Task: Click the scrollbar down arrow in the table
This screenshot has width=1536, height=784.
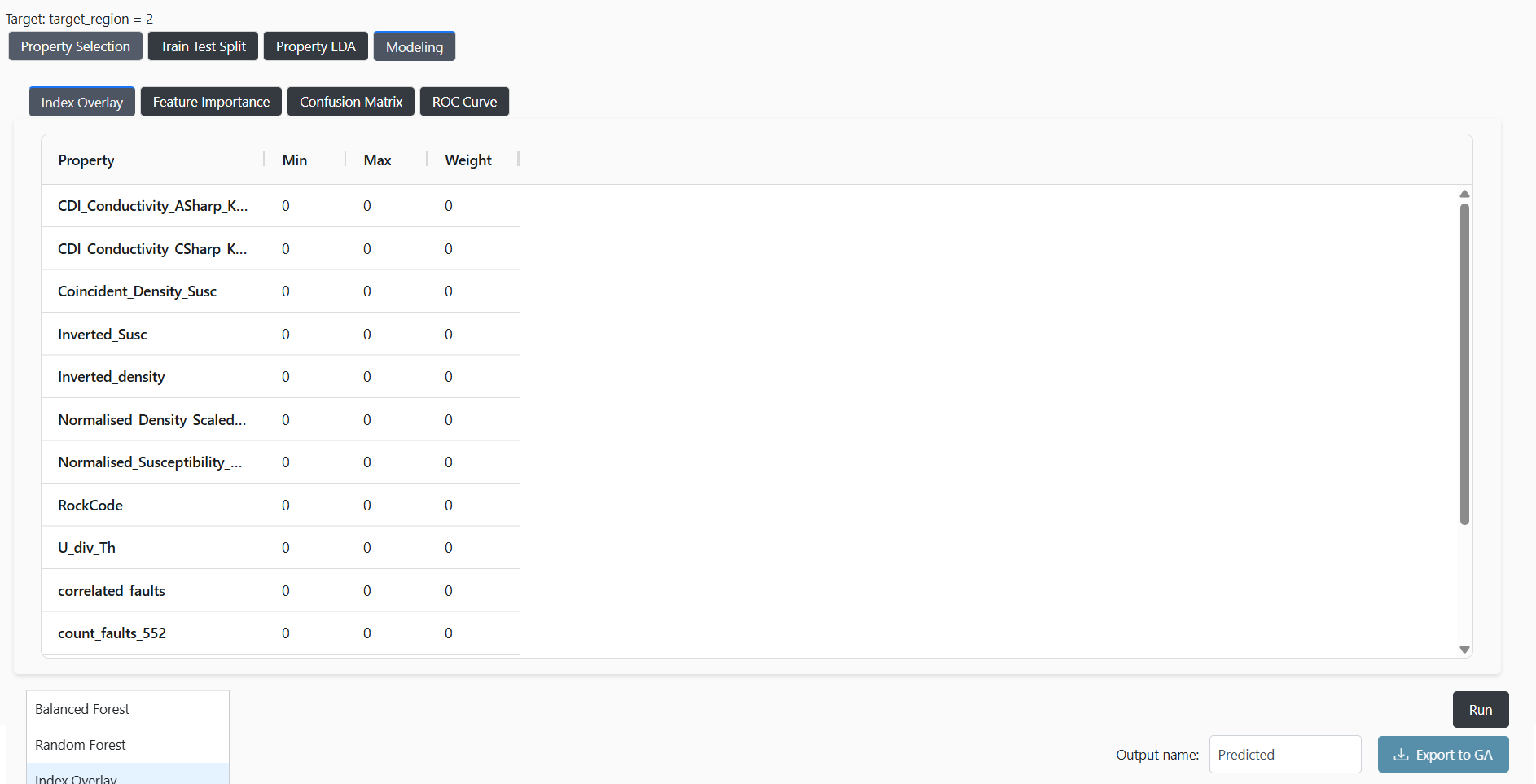Action: click(1464, 649)
